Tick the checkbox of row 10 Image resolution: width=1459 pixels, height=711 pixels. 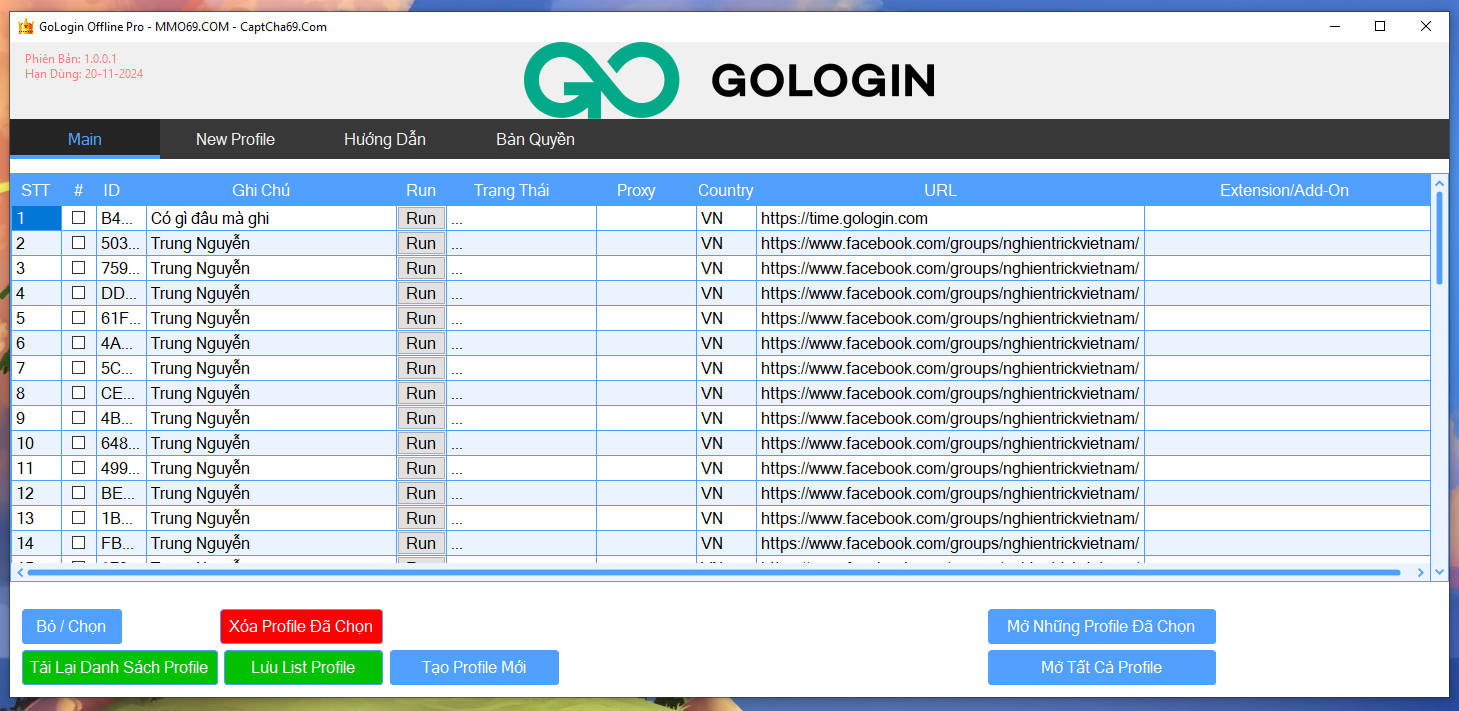78,442
